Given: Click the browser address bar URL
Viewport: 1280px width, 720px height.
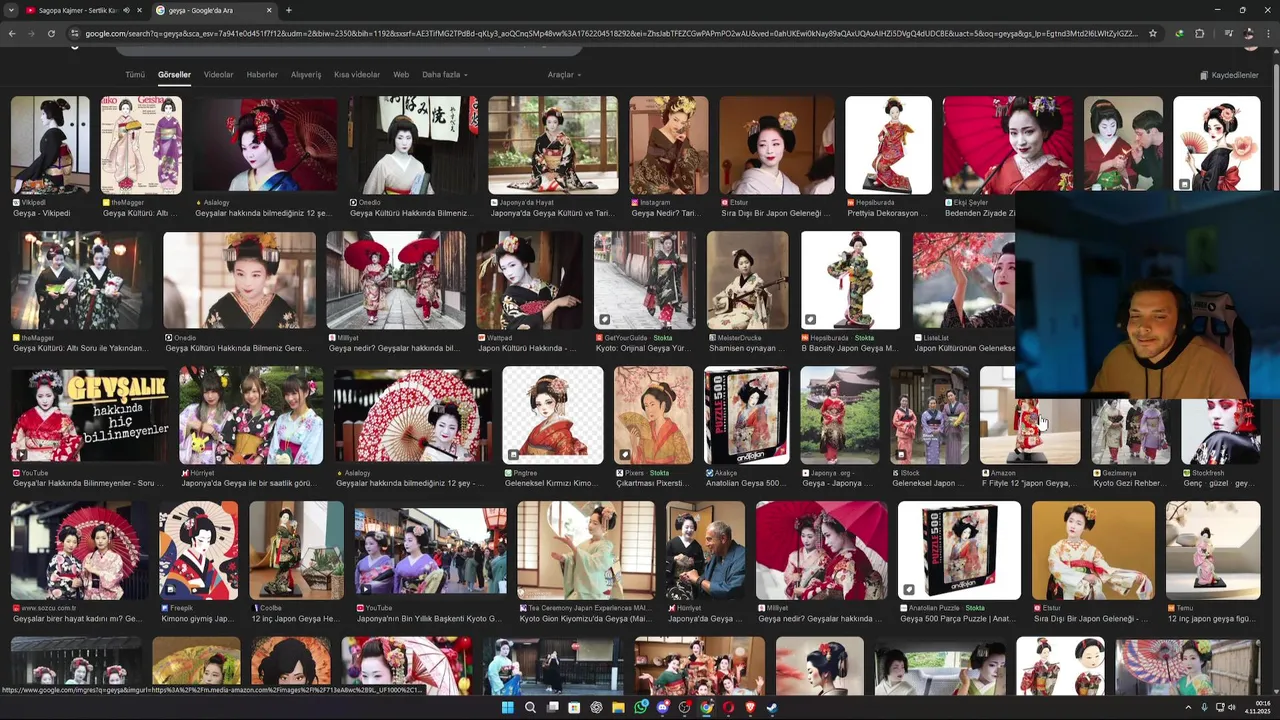Looking at the screenshot, I should [x=612, y=33].
